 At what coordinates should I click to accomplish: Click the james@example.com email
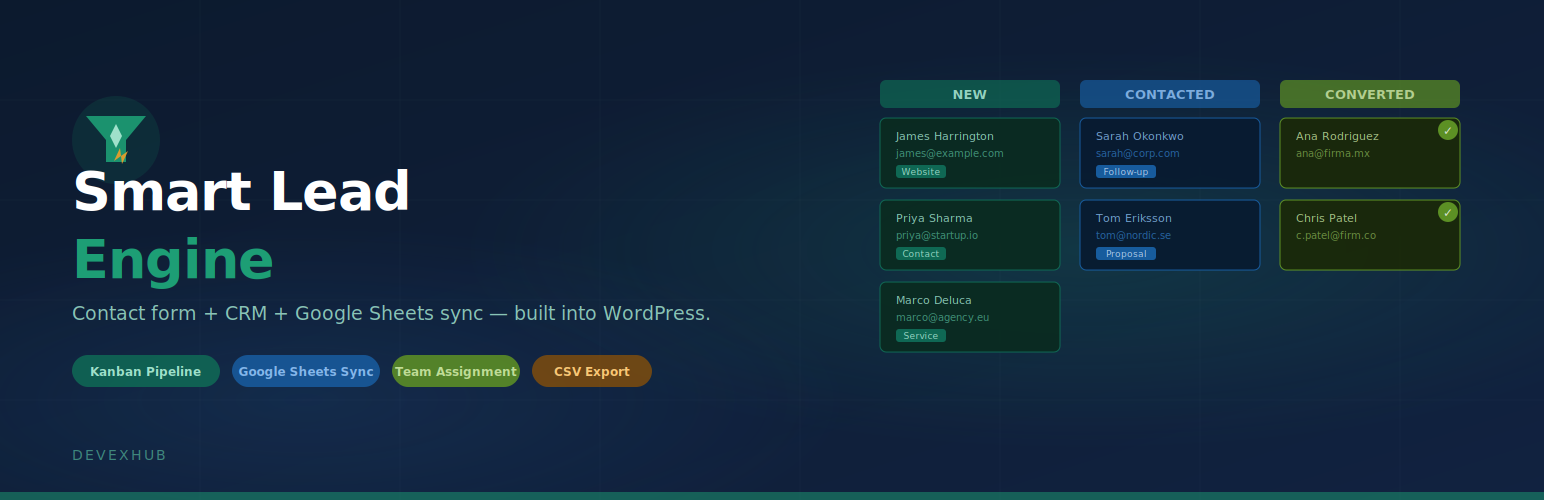[950, 153]
